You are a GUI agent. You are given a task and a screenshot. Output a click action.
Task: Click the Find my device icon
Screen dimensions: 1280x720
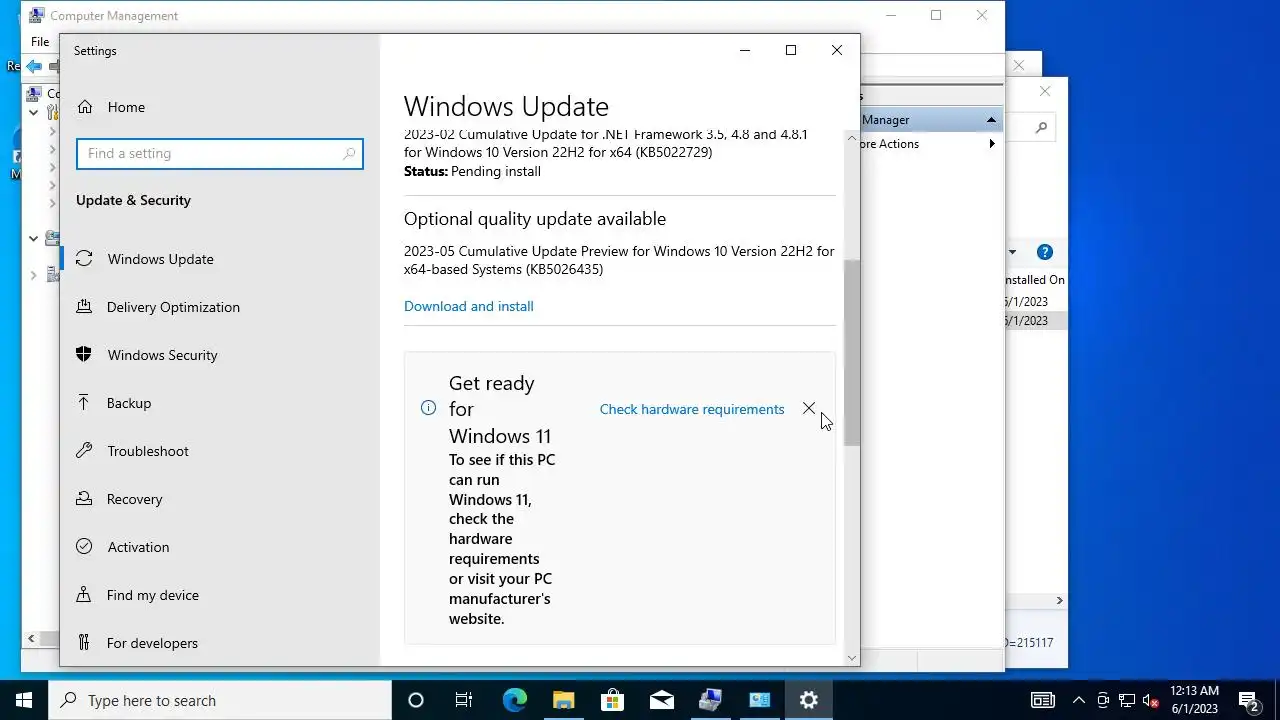point(85,595)
